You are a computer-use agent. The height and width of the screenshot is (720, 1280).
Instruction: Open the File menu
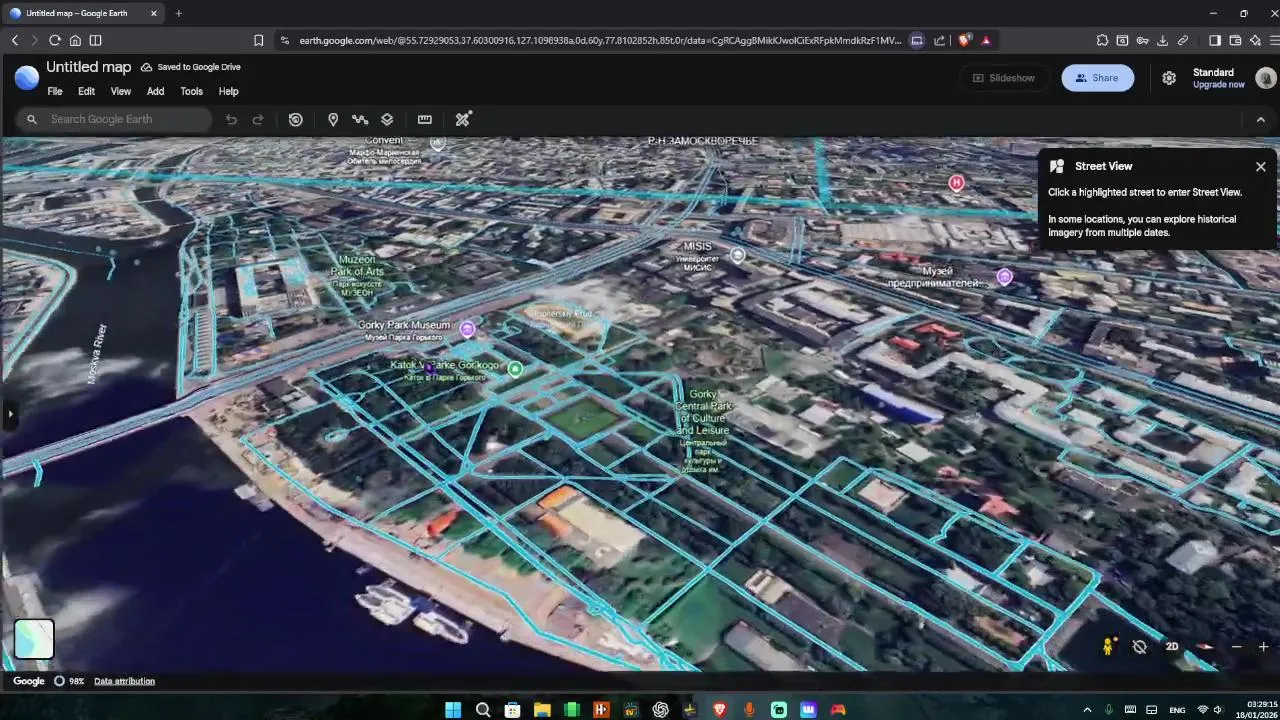point(55,91)
